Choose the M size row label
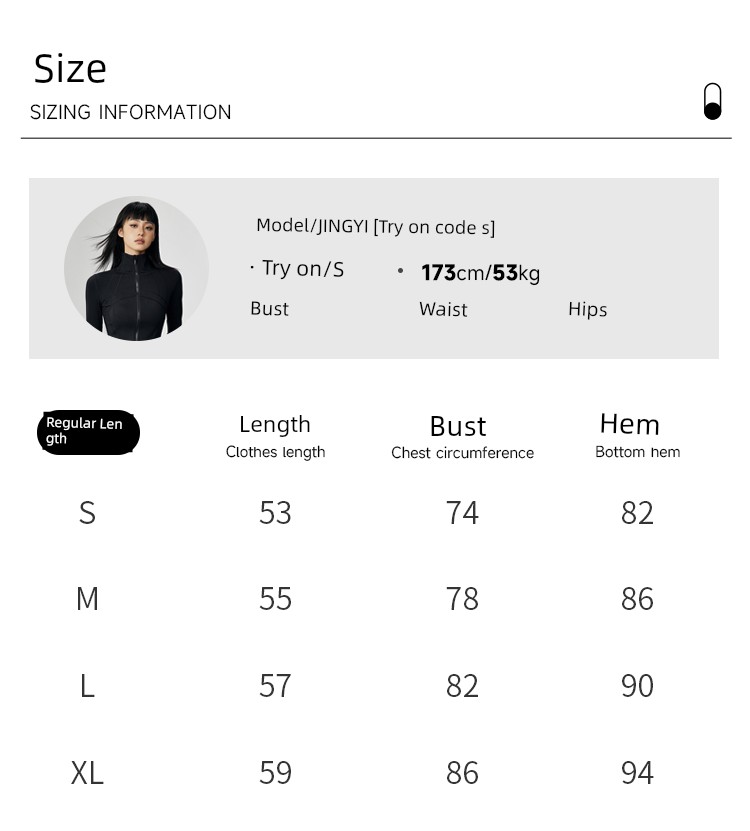750x831 pixels. [x=87, y=599]
